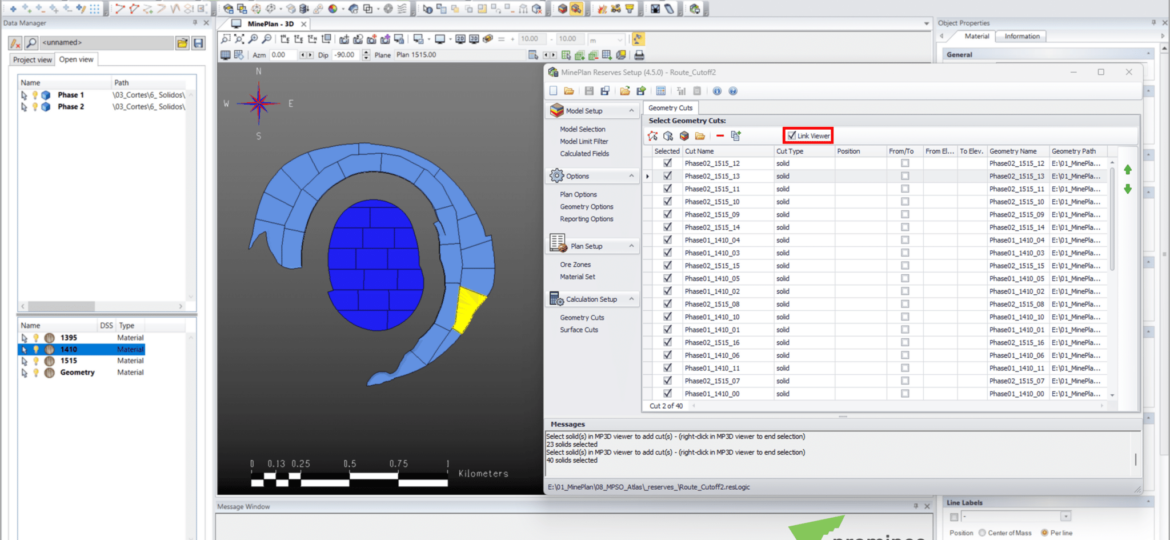This screenshot has width=1170, height=540.
Task: Collapse the Plan Setup section
Action: pos(633,245)
